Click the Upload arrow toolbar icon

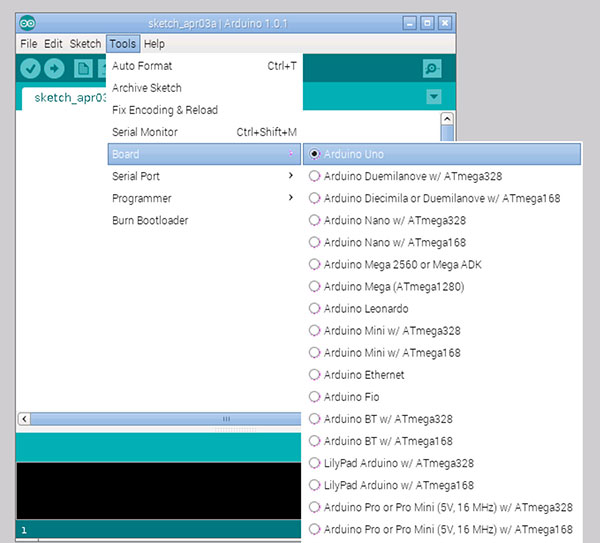point(54,68)
